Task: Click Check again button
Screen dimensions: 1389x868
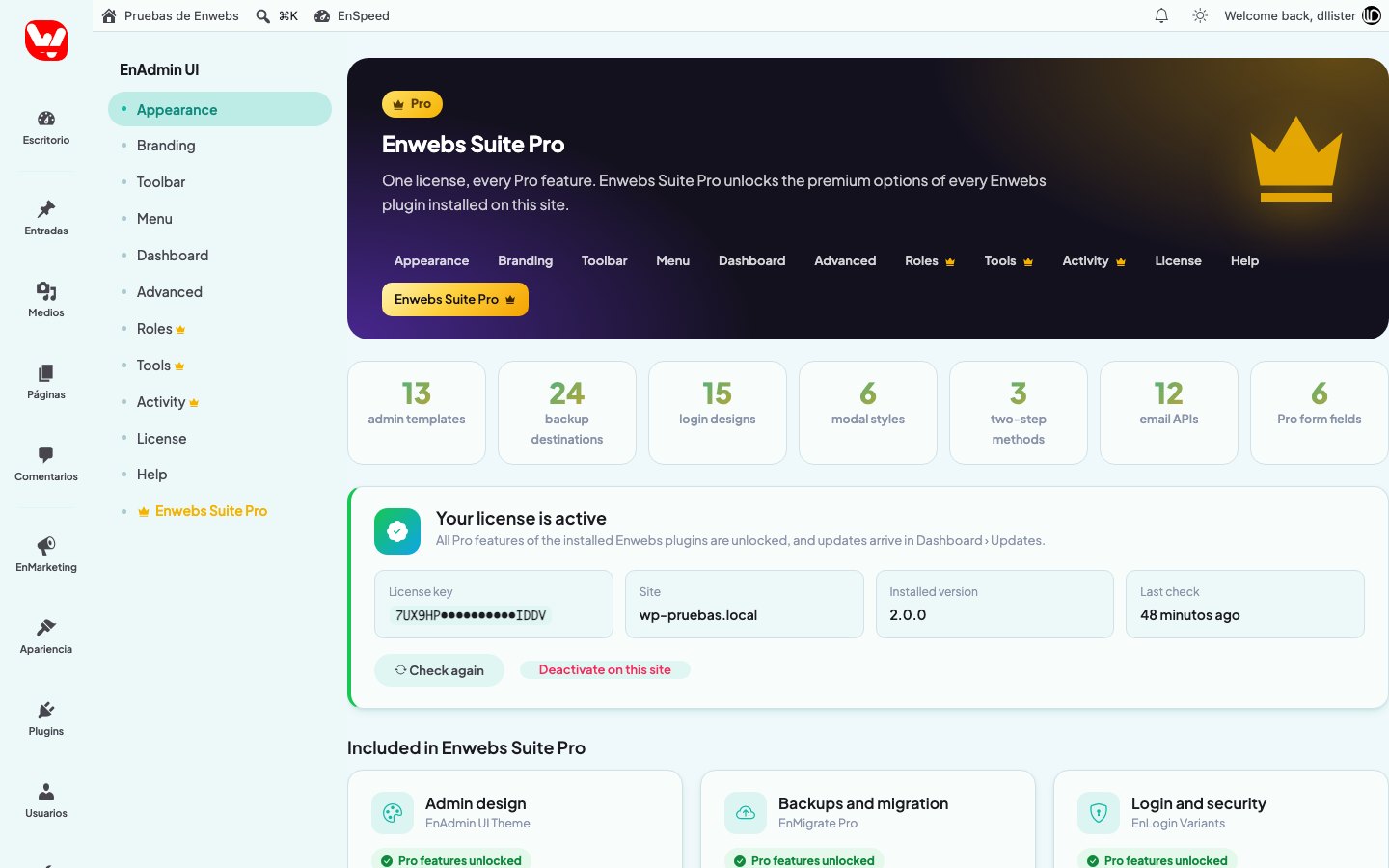Action: tap(439, 670)
